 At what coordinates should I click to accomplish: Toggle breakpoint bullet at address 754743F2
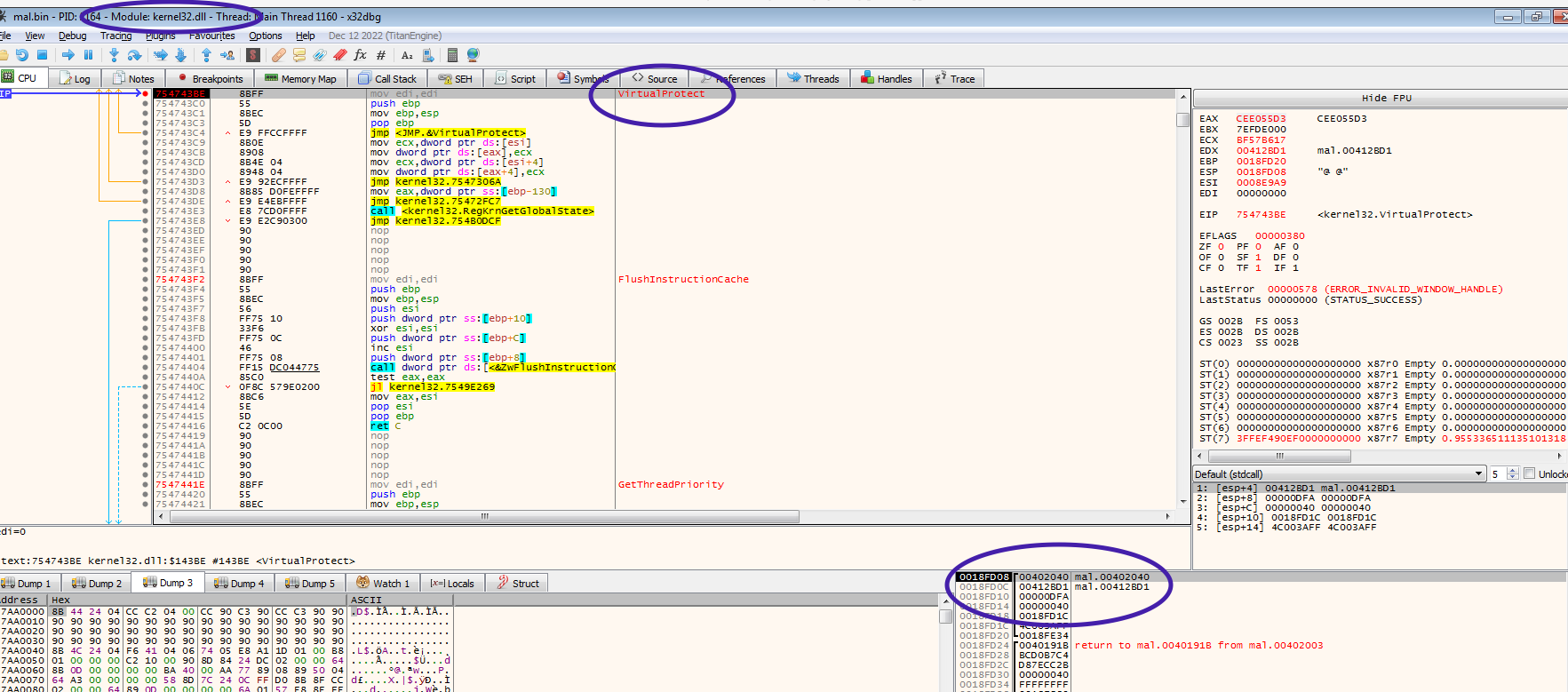pos(145,279)
